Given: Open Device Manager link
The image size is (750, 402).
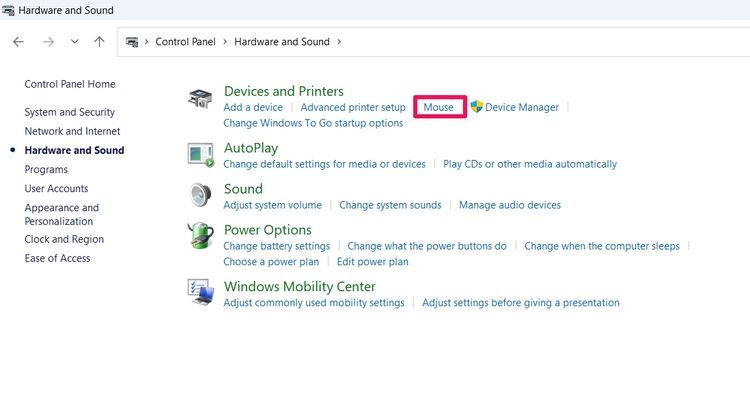Looking at the screenshot, I should click(522, 107).
